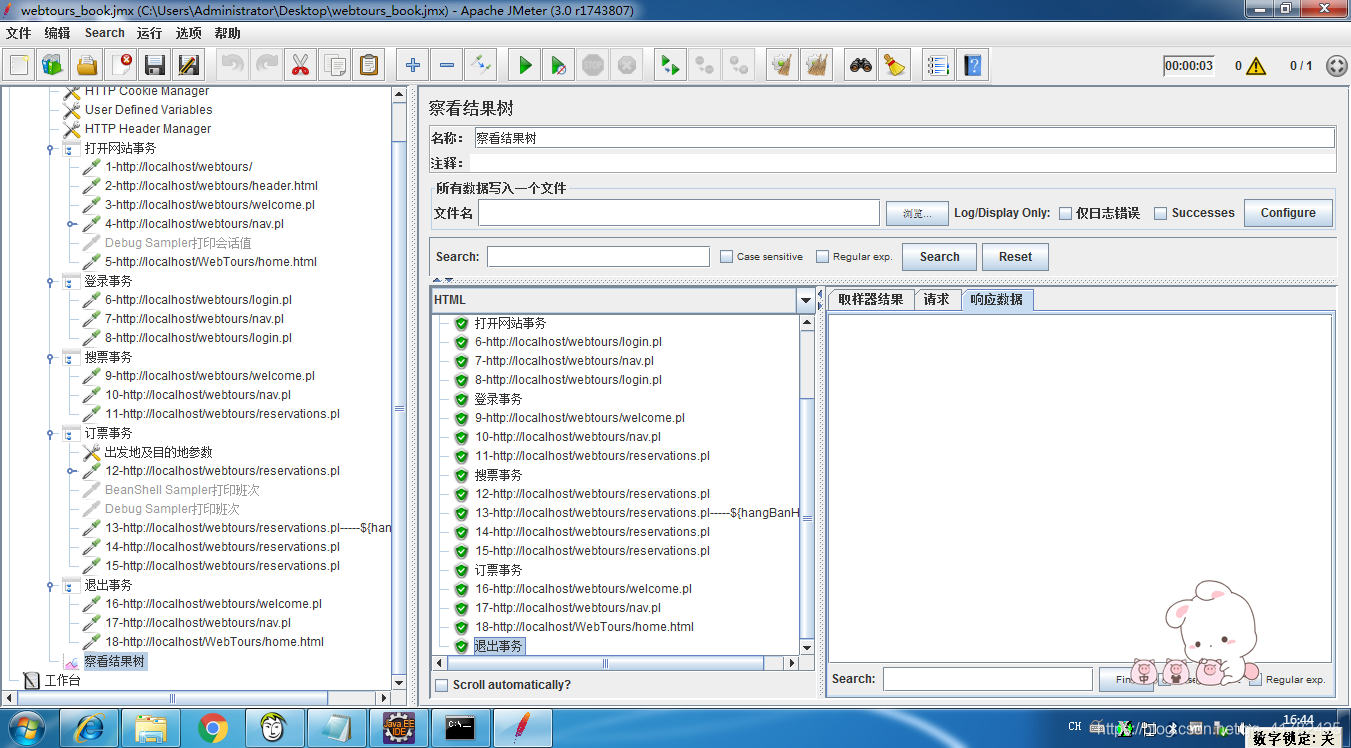
Task: Clear current results with the broom icon
Action: (782, 66)
